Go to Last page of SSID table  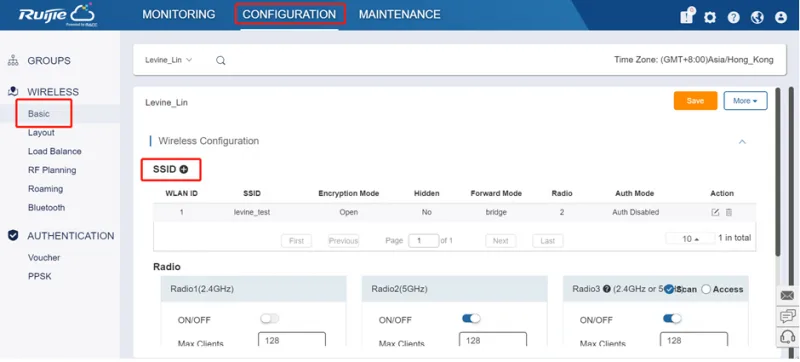point(547,241)
